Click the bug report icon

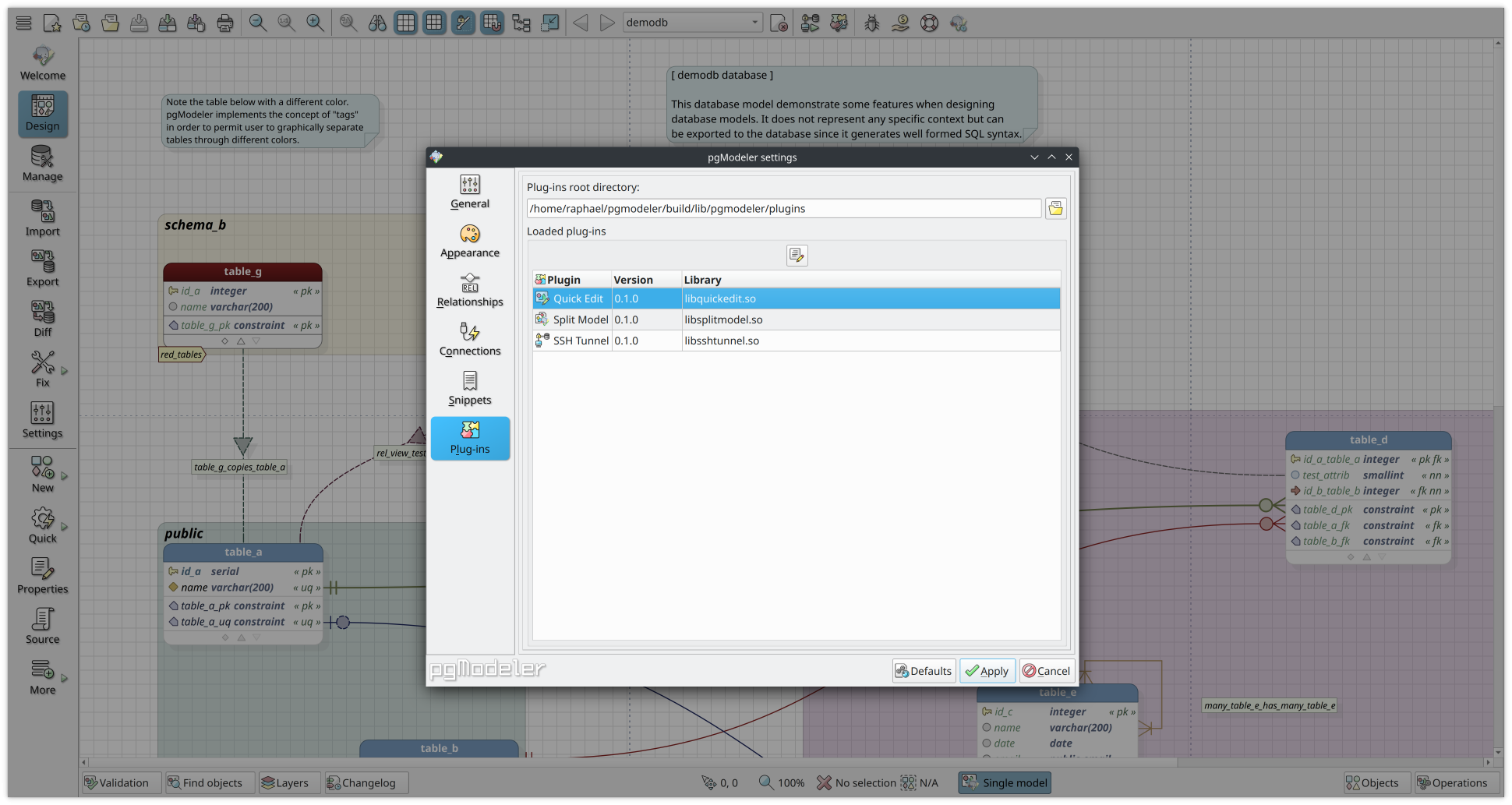point(871,23)
